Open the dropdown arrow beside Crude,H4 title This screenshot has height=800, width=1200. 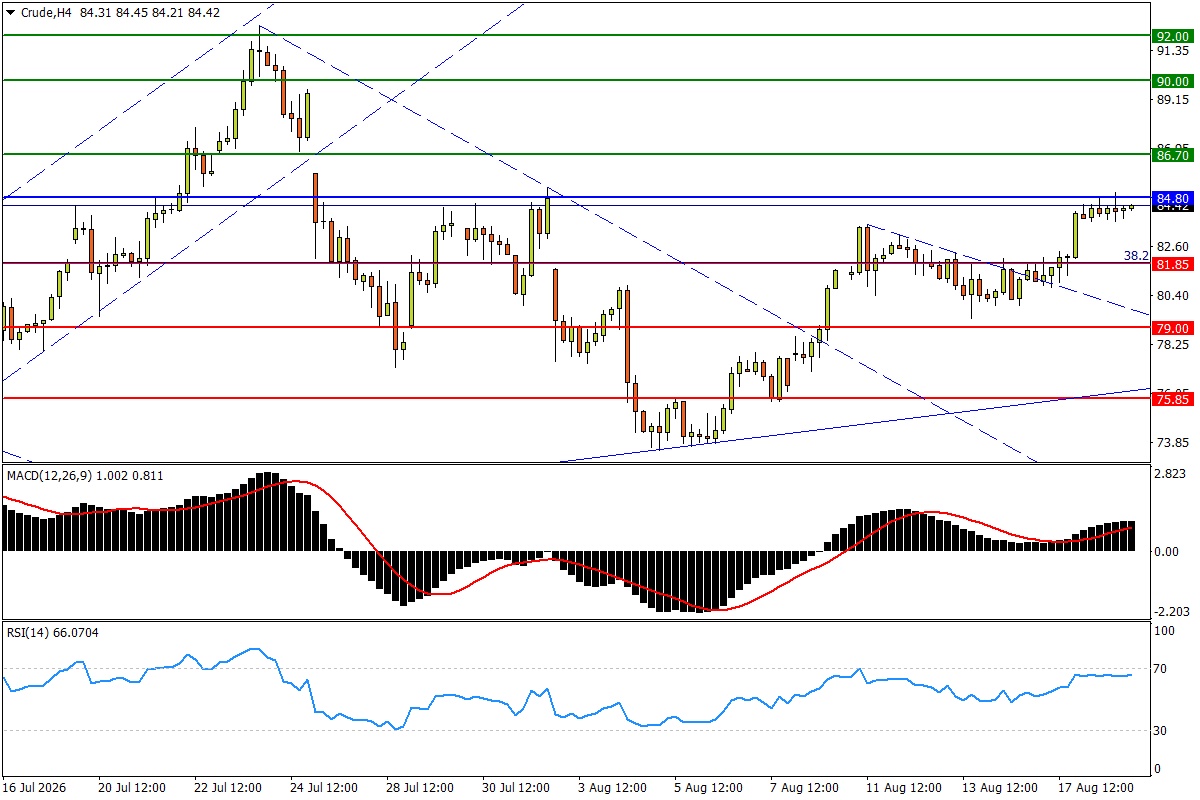coord(10,13)
